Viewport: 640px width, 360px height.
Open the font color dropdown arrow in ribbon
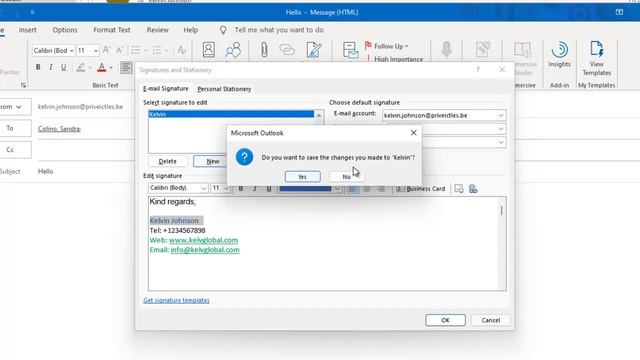111,67
